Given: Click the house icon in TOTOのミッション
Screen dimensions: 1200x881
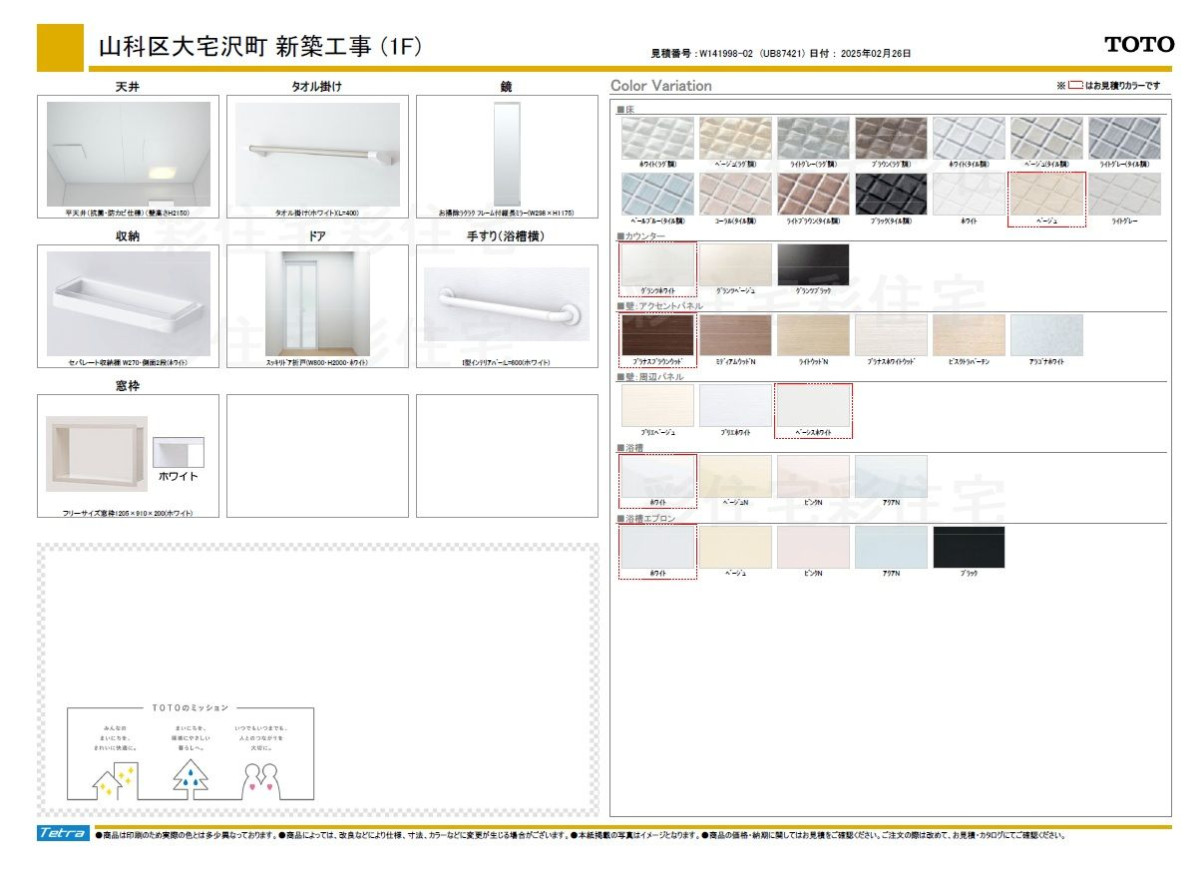Looking at the screenshot, I should click(x=115, y=779).
